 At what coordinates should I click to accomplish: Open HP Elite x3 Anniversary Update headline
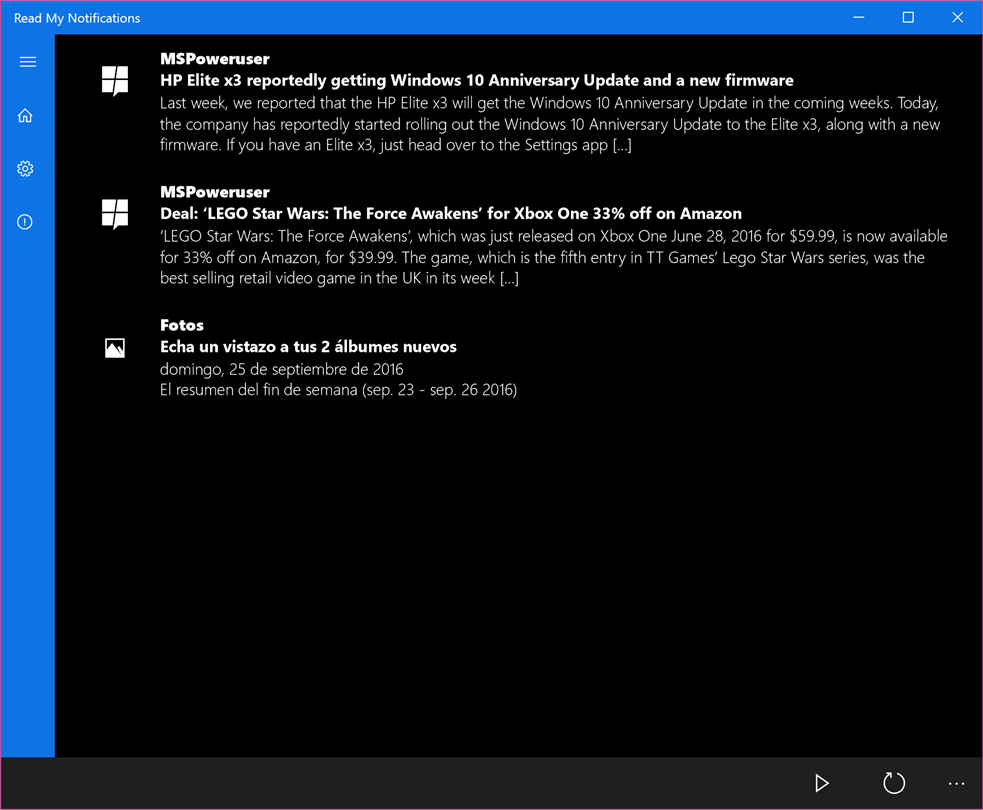[476, 80]
